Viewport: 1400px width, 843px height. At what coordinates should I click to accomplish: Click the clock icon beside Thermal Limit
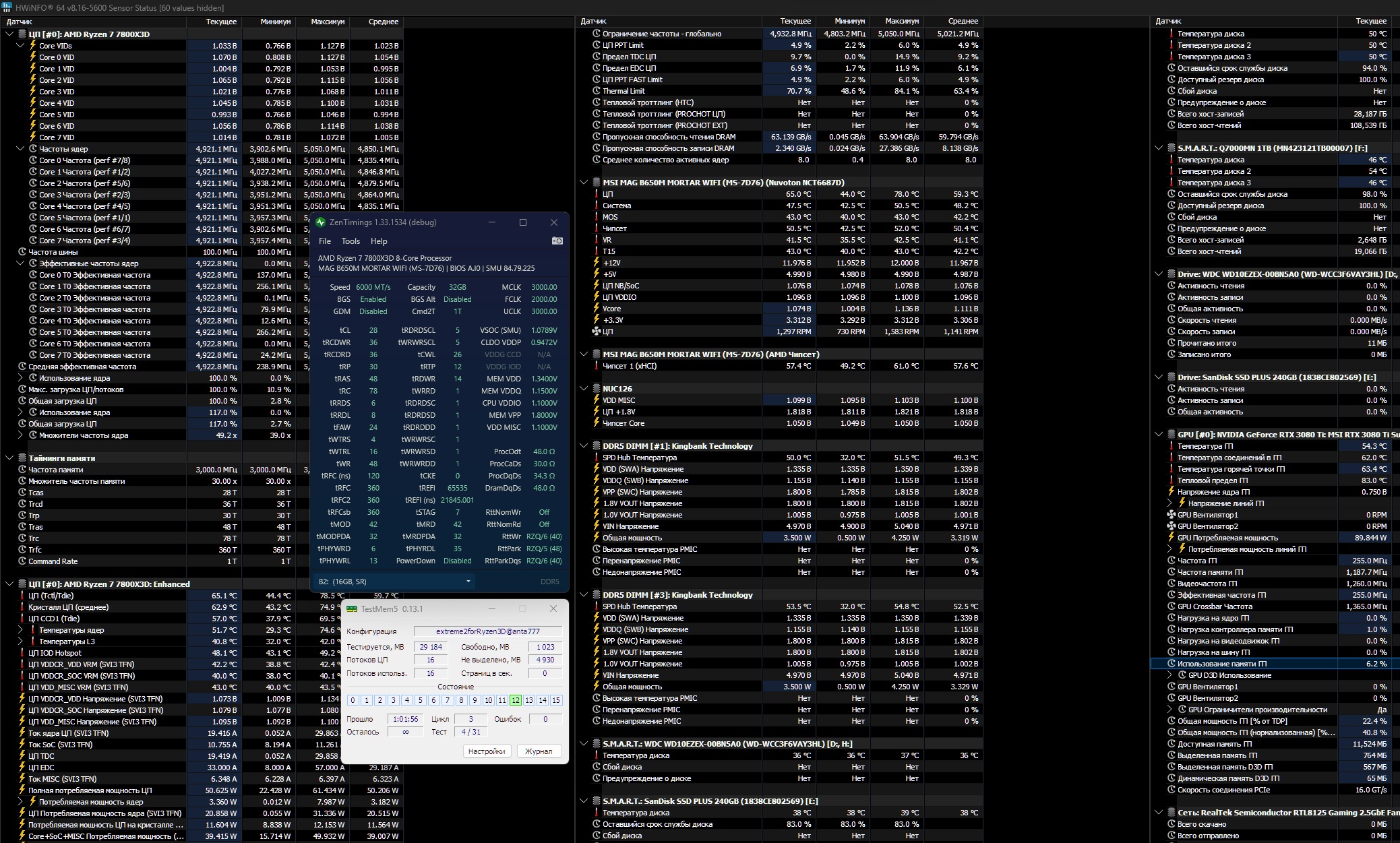click(596, 91)
